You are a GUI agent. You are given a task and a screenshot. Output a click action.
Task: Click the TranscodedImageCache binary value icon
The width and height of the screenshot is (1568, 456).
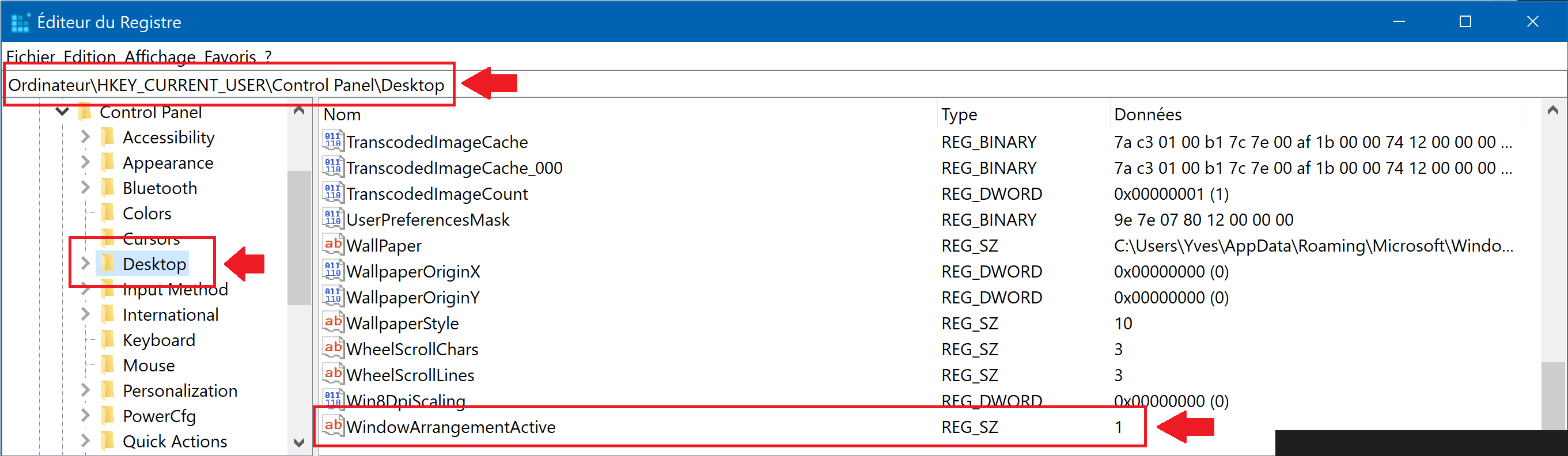coord(333,141)
